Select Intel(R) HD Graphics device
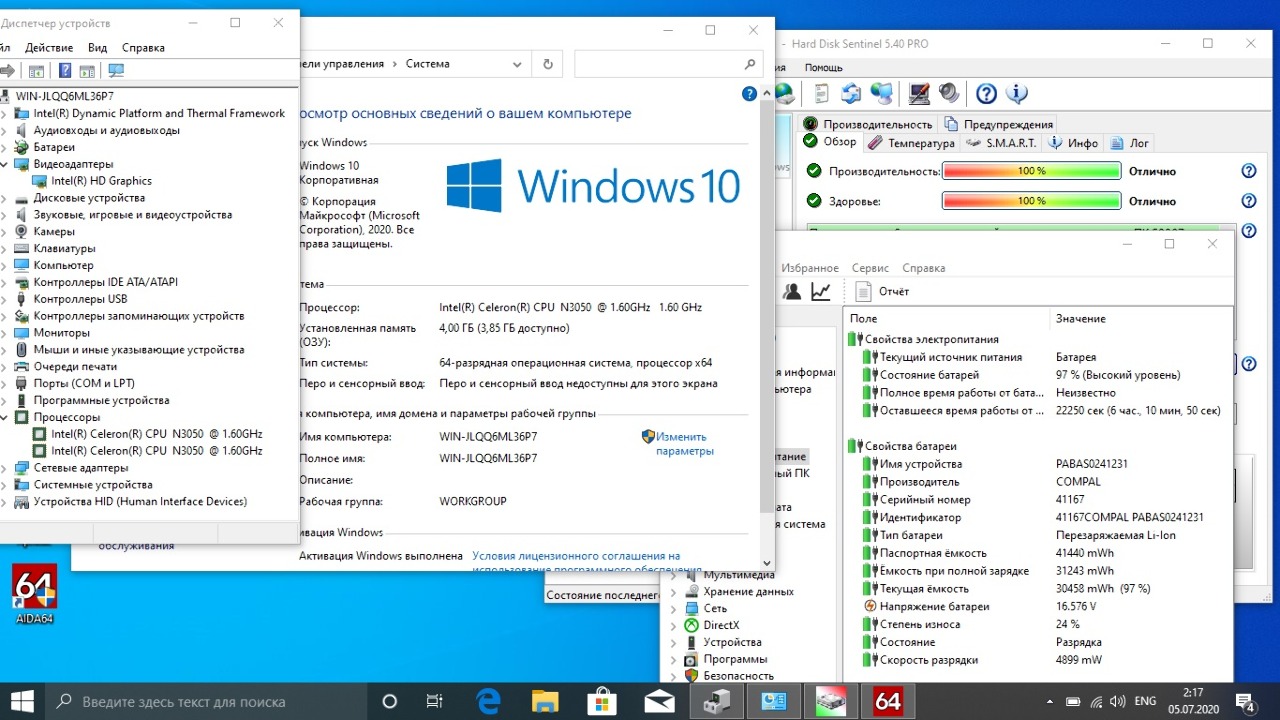The height and width of the screenshot is (720, 1280). coord(101,181)
